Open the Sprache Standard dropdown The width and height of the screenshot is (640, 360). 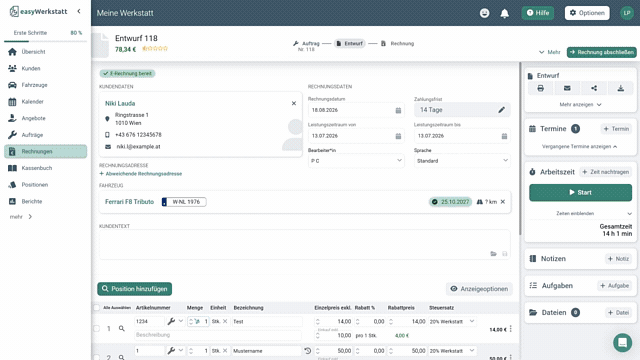[x=462, y=161]
